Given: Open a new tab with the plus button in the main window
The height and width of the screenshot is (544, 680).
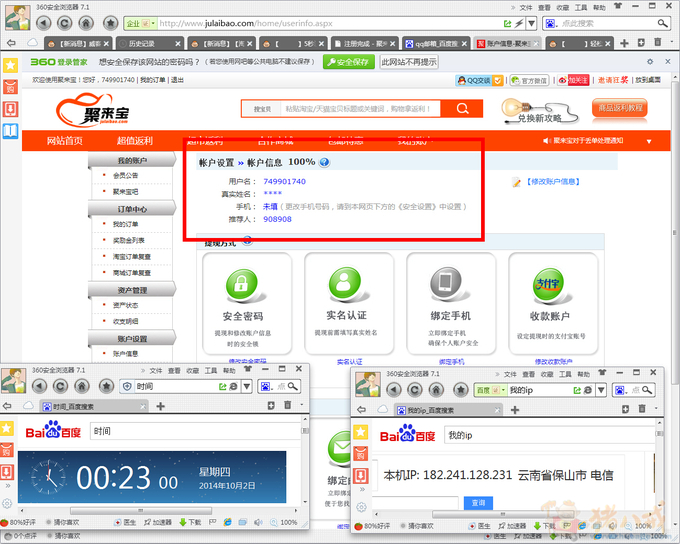Looking at the screenshot, I should (x=624, y=43).
